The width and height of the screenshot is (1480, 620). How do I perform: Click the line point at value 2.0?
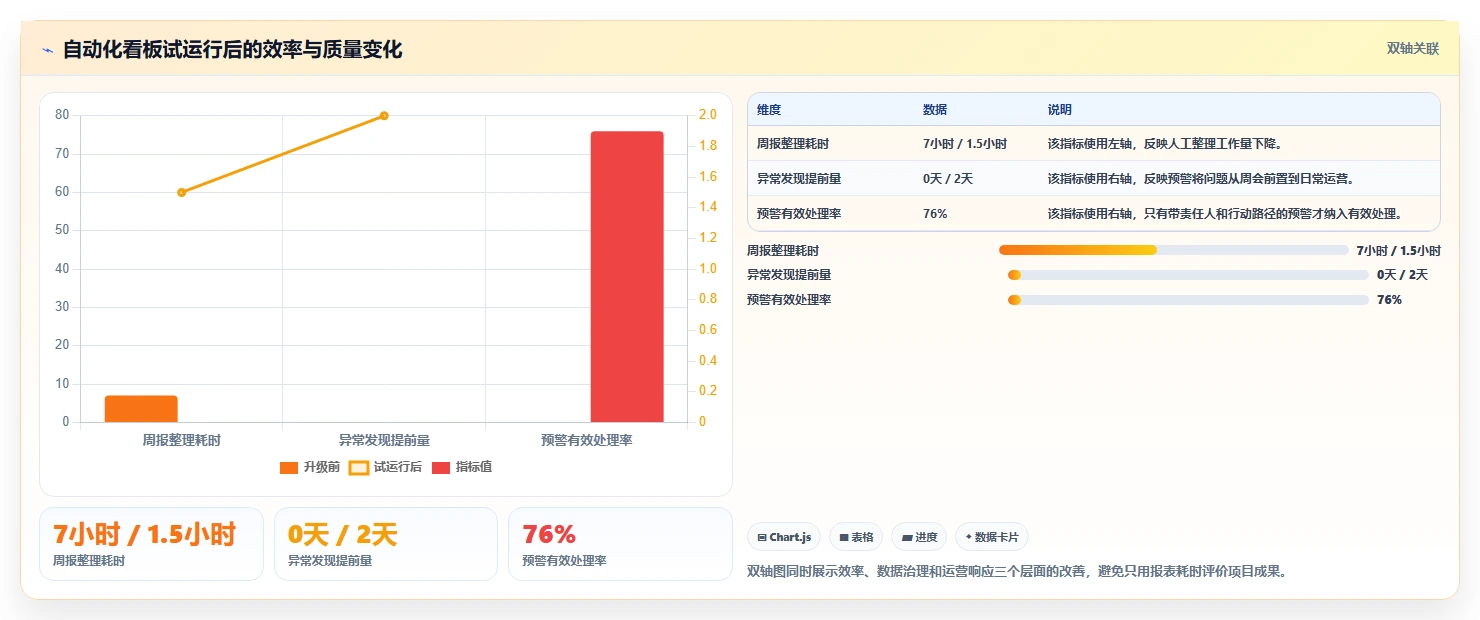coord(384,116)
